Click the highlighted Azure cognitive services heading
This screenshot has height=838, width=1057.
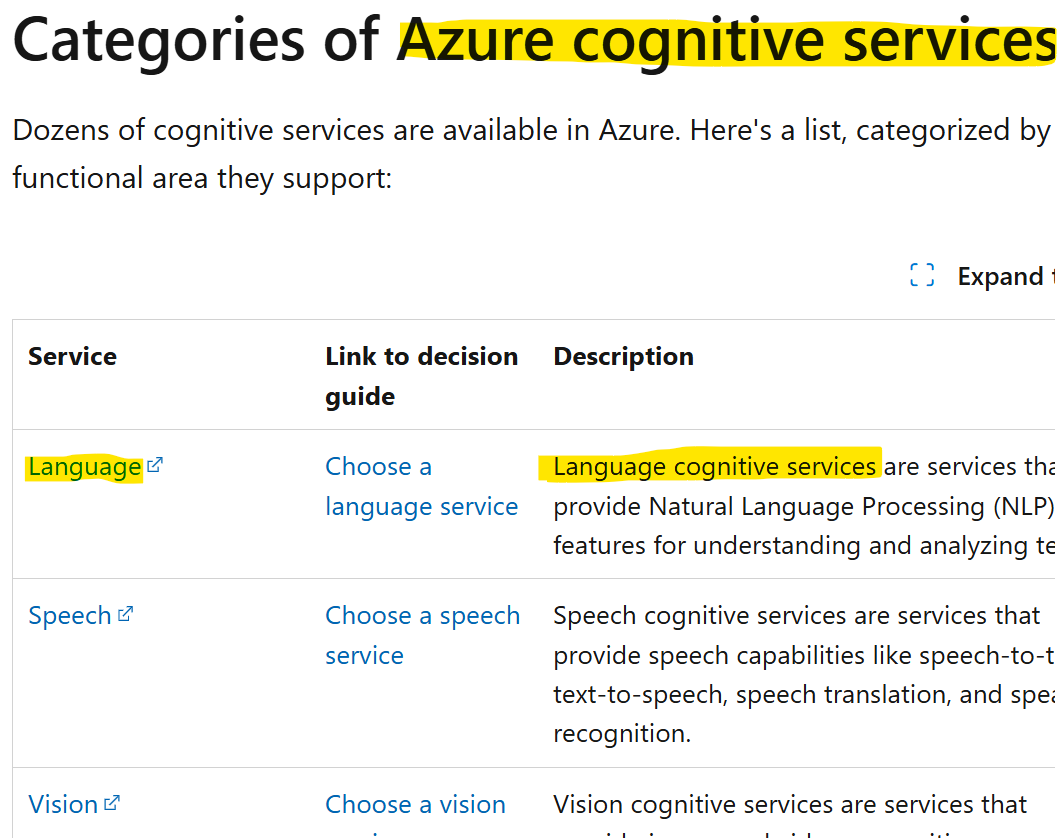[726, 40]
